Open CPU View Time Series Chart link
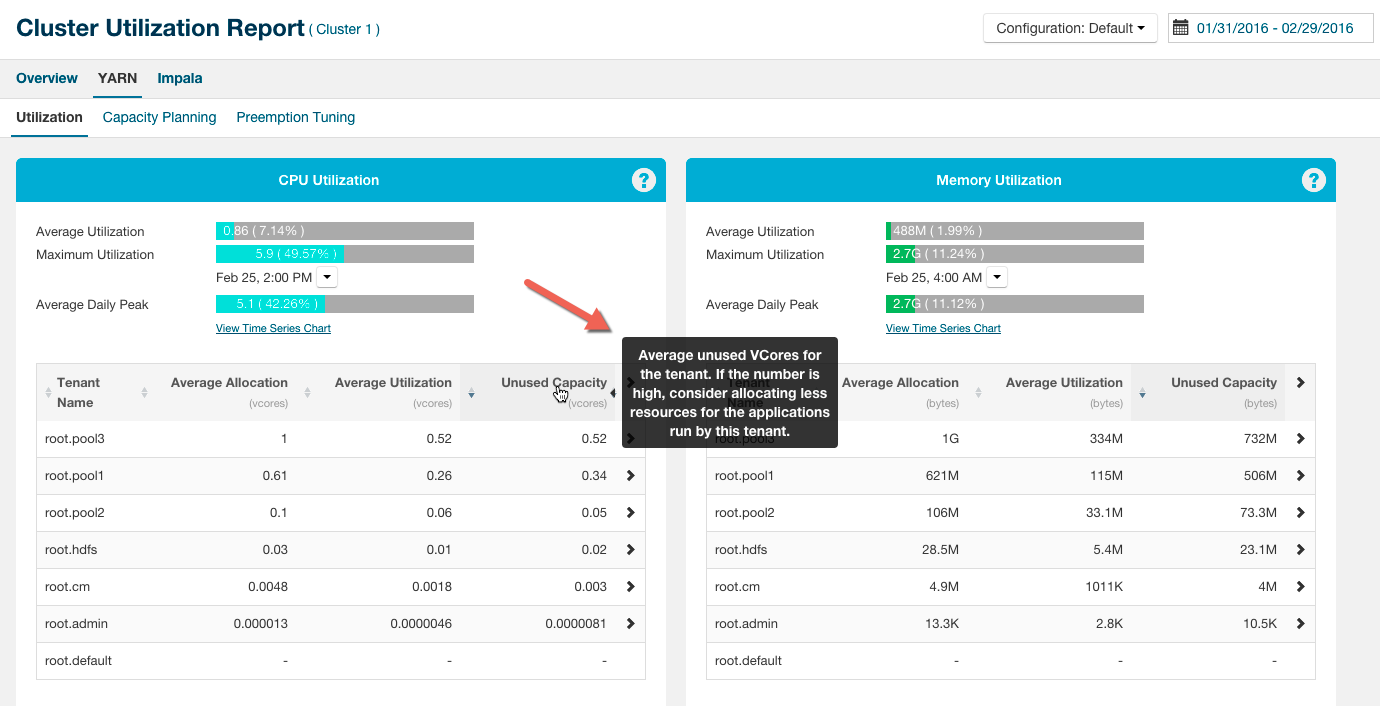1380x706 pixels. [273, 328]
